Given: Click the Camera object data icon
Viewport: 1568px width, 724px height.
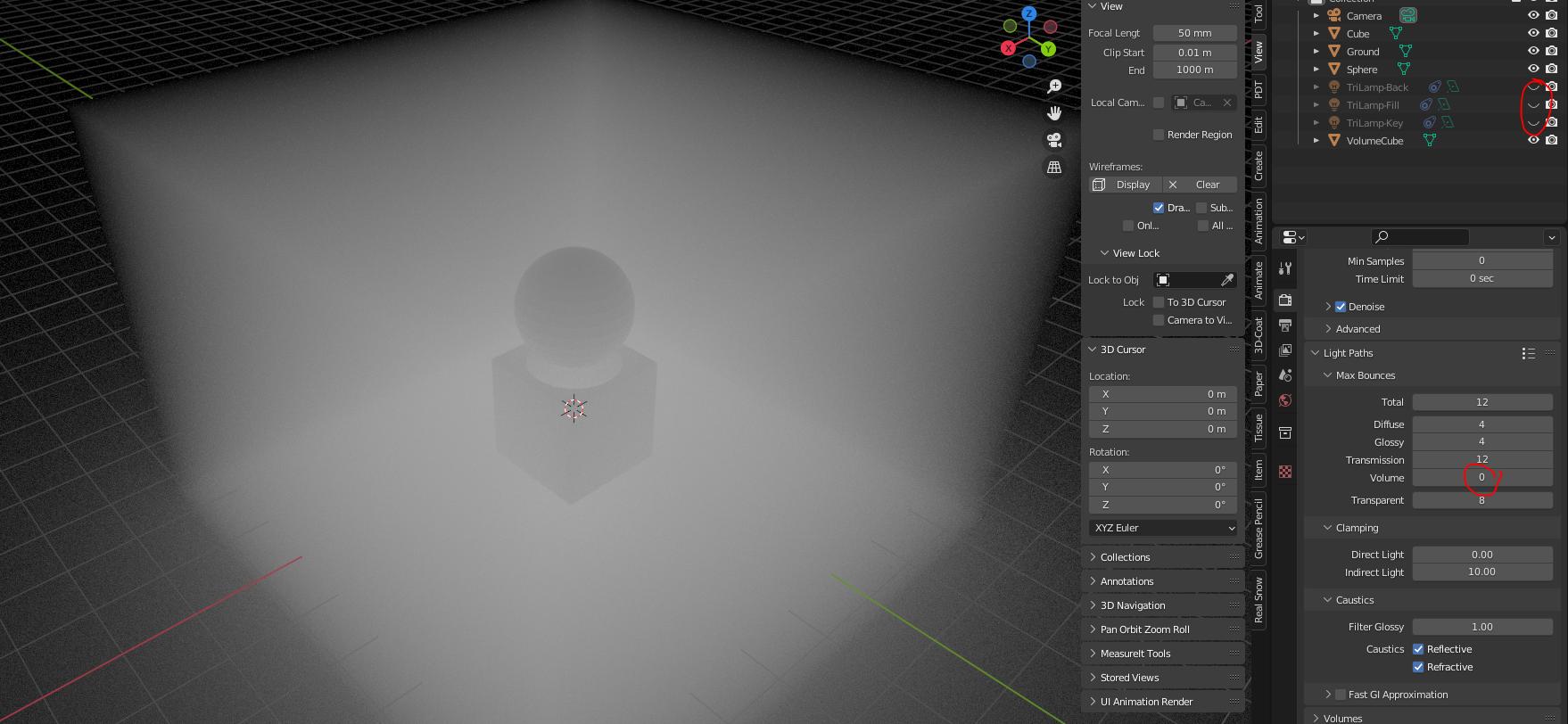Looking at the screenshot, I should click(1407, 15).
